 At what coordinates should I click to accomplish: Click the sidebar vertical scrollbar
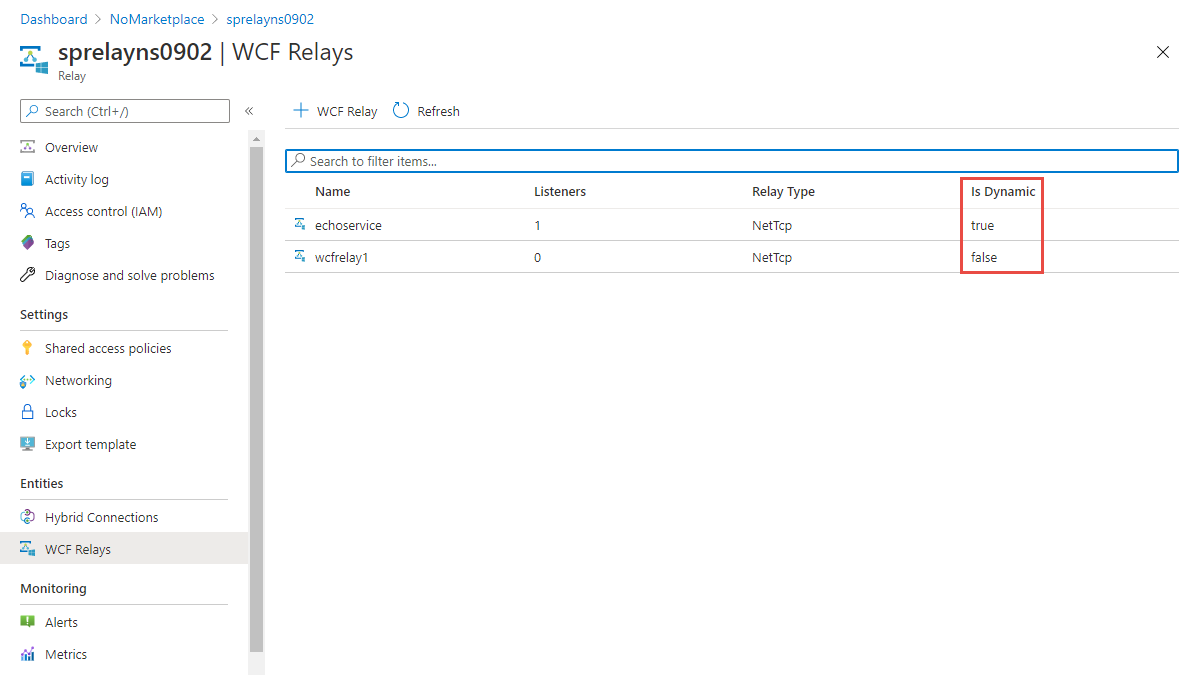(x=256, y=398)
